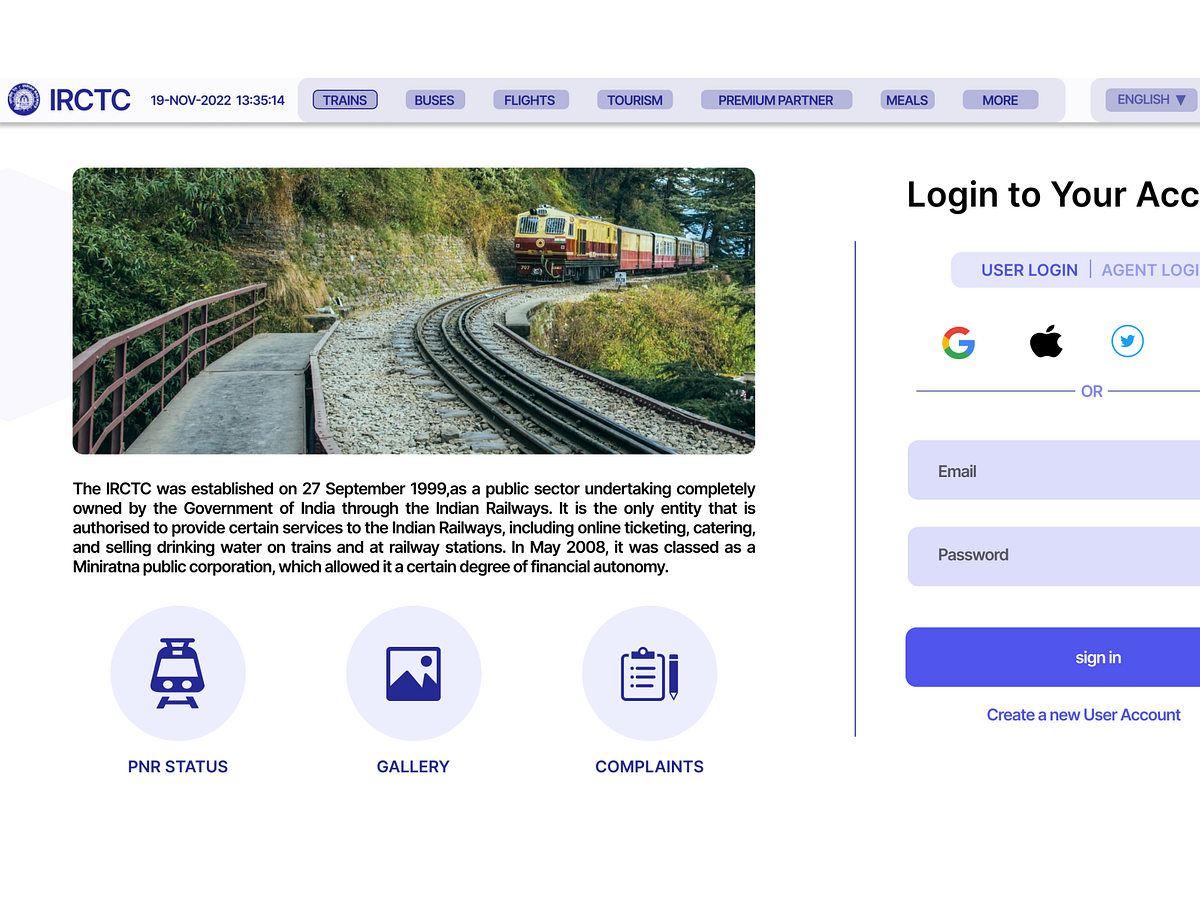1200x900 pixels.
Task: Click the IRCTC railway logo emblem
Action: coord(23,100)
